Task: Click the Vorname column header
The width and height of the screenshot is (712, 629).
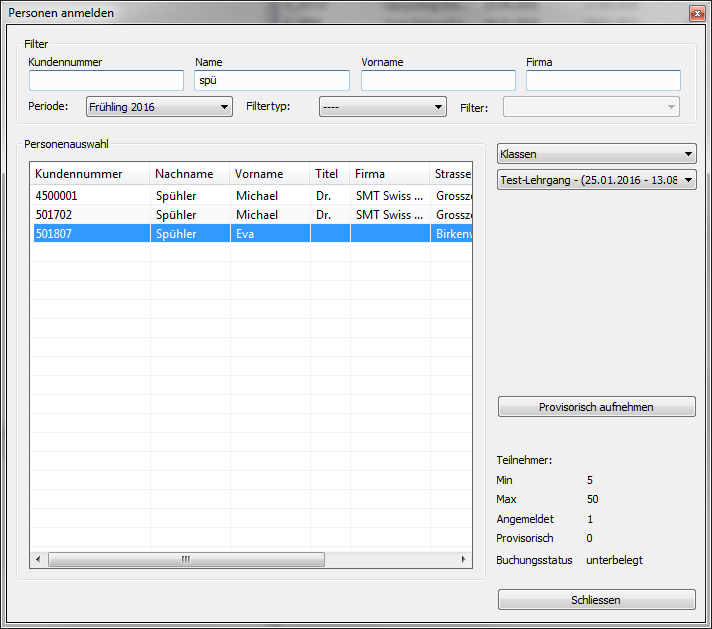Action: click(270, 174)
